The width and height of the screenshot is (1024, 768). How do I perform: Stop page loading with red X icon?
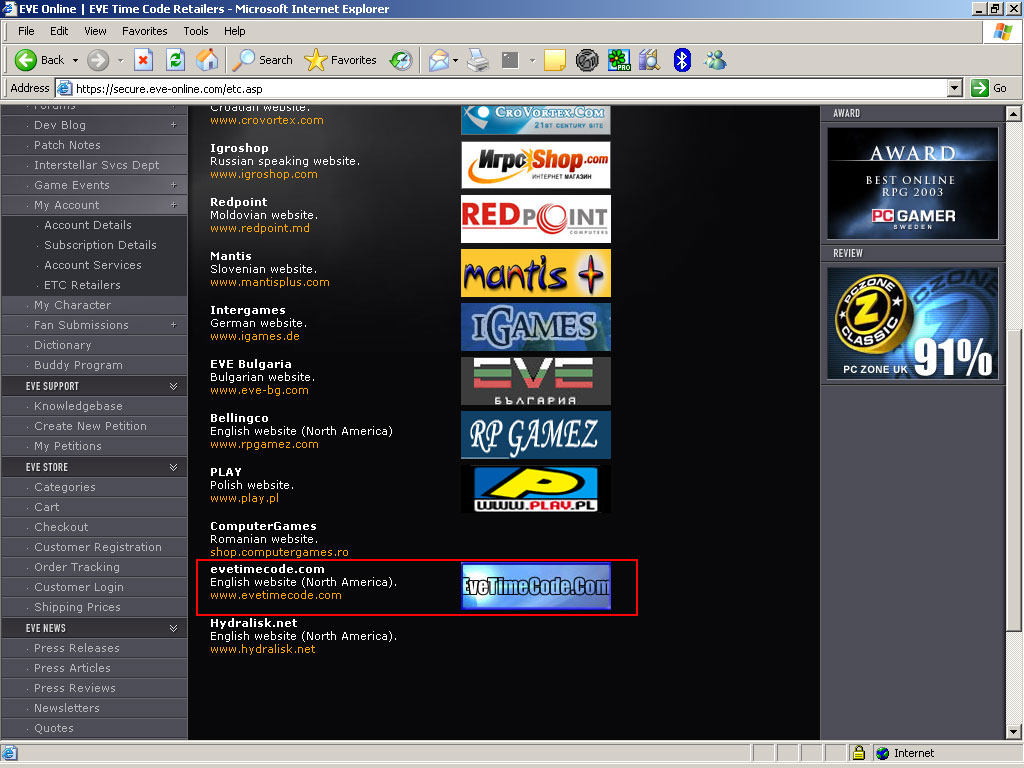(x=143, y=60)
